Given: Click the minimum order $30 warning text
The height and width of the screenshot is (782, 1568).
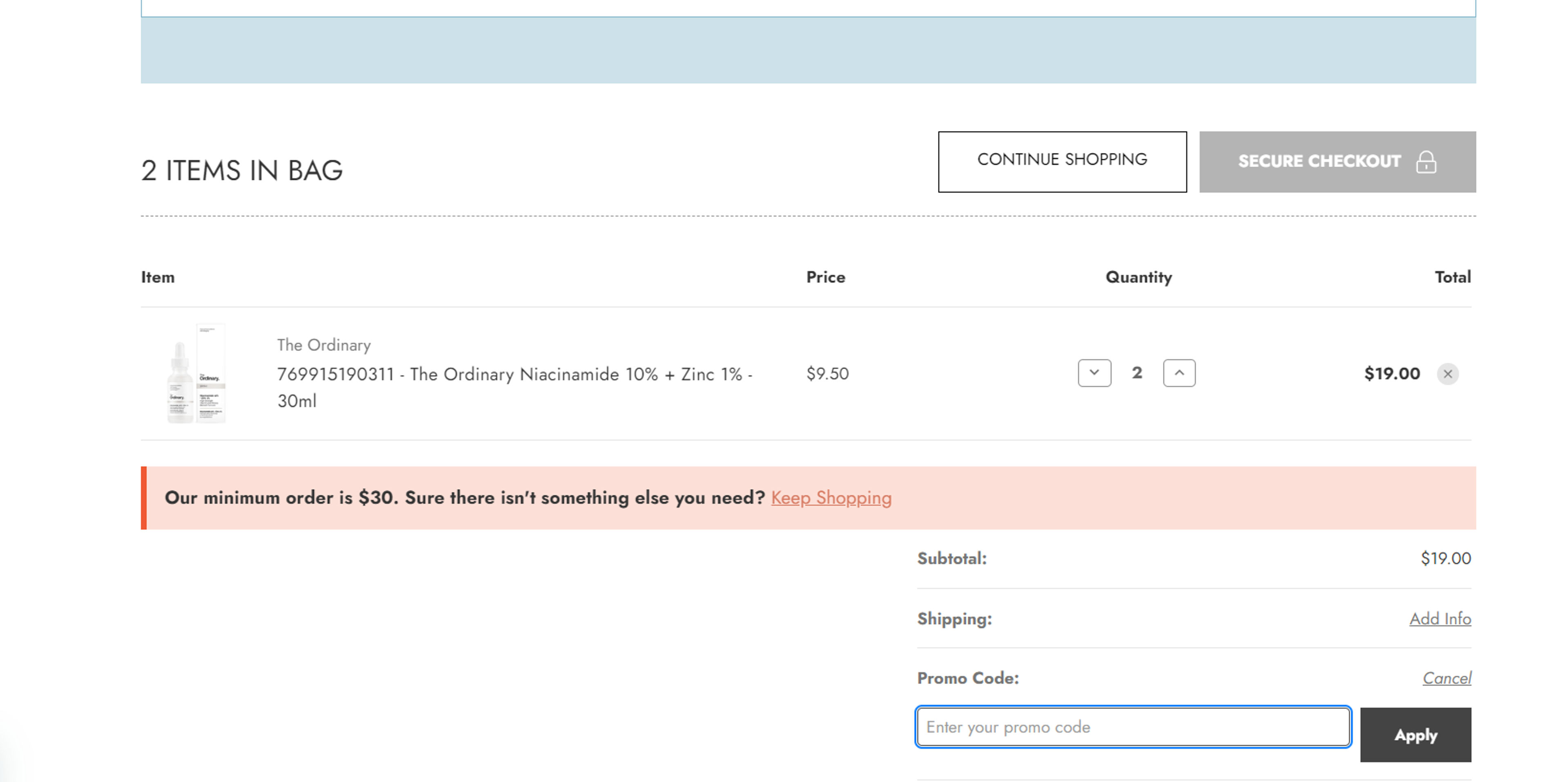Looking at the screenshot, I should (464, 498).
